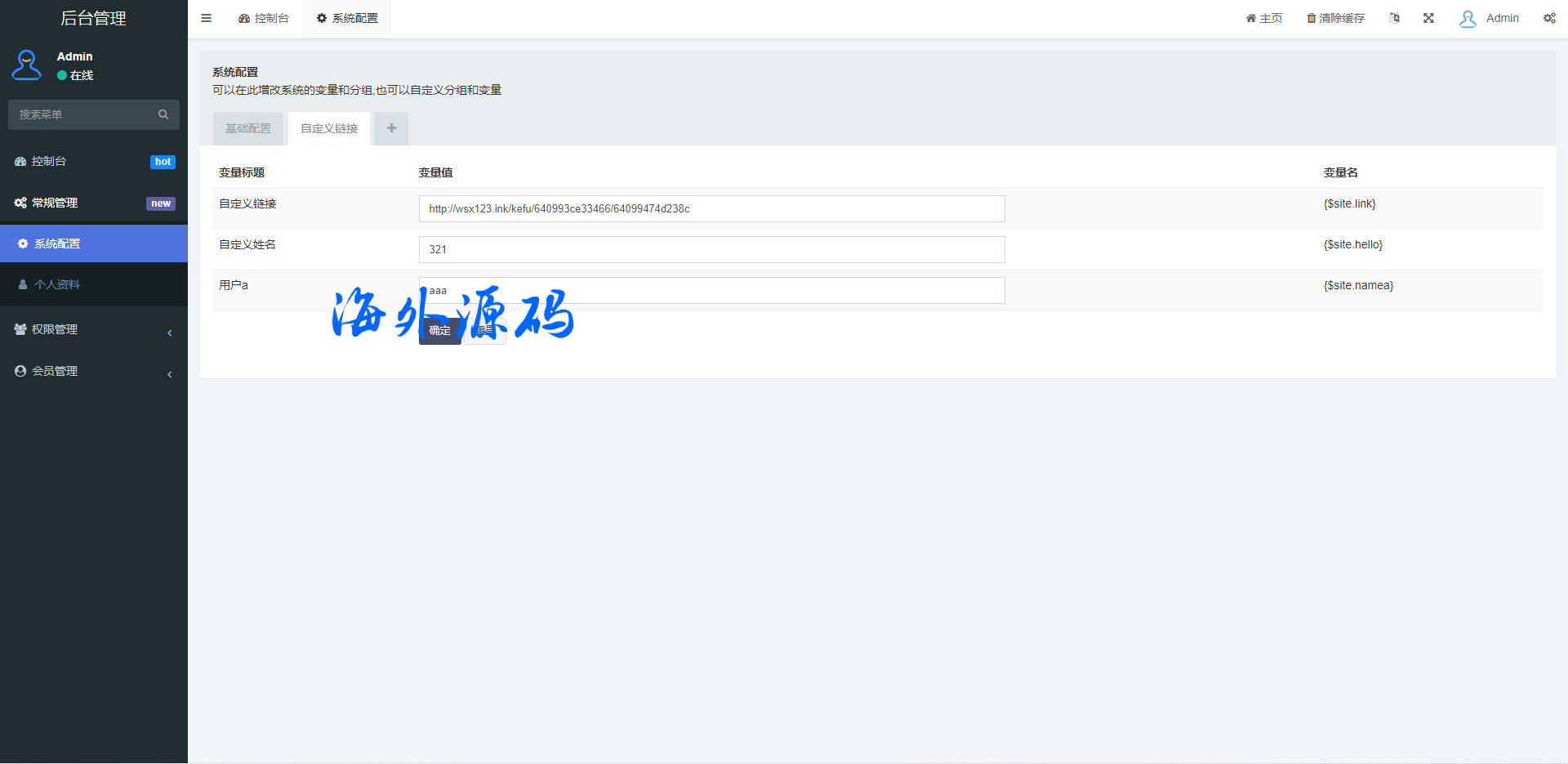Click the search magnifier icon in sidebar

[163, 114]
